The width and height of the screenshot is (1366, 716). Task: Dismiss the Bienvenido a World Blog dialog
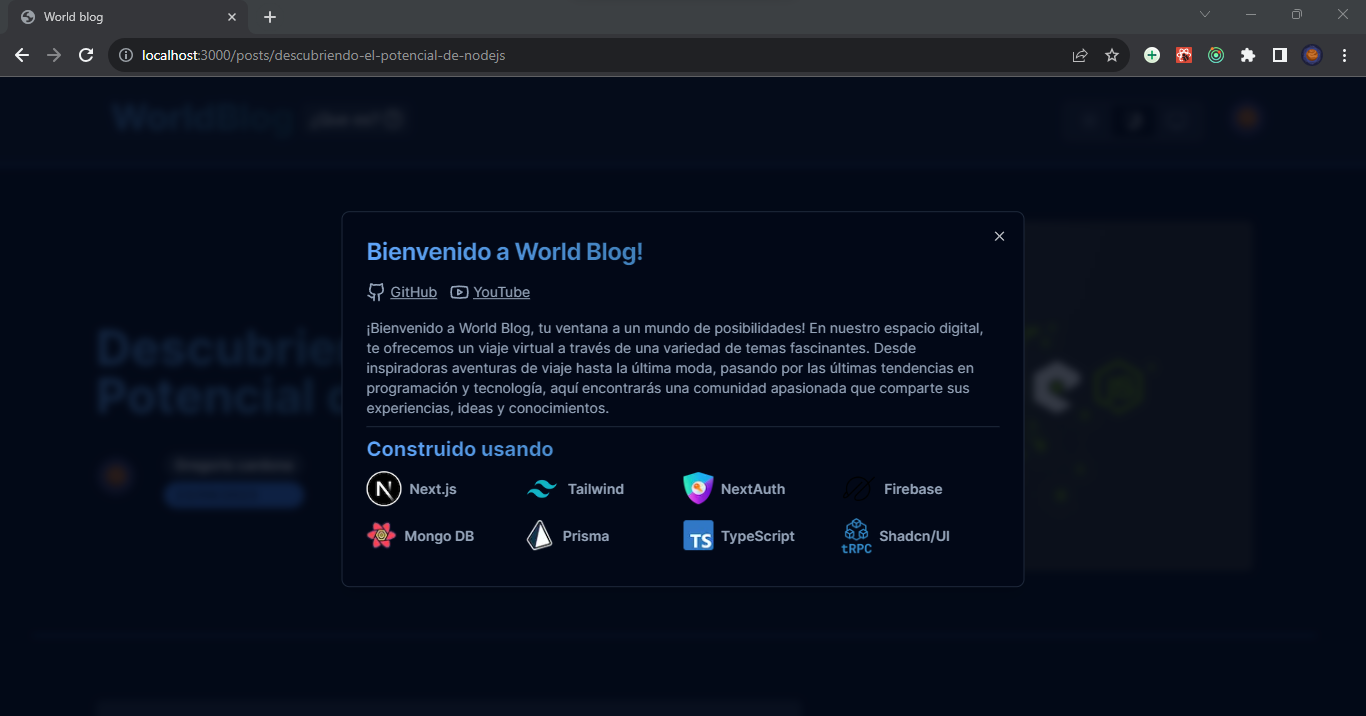[x=999, y=236]
